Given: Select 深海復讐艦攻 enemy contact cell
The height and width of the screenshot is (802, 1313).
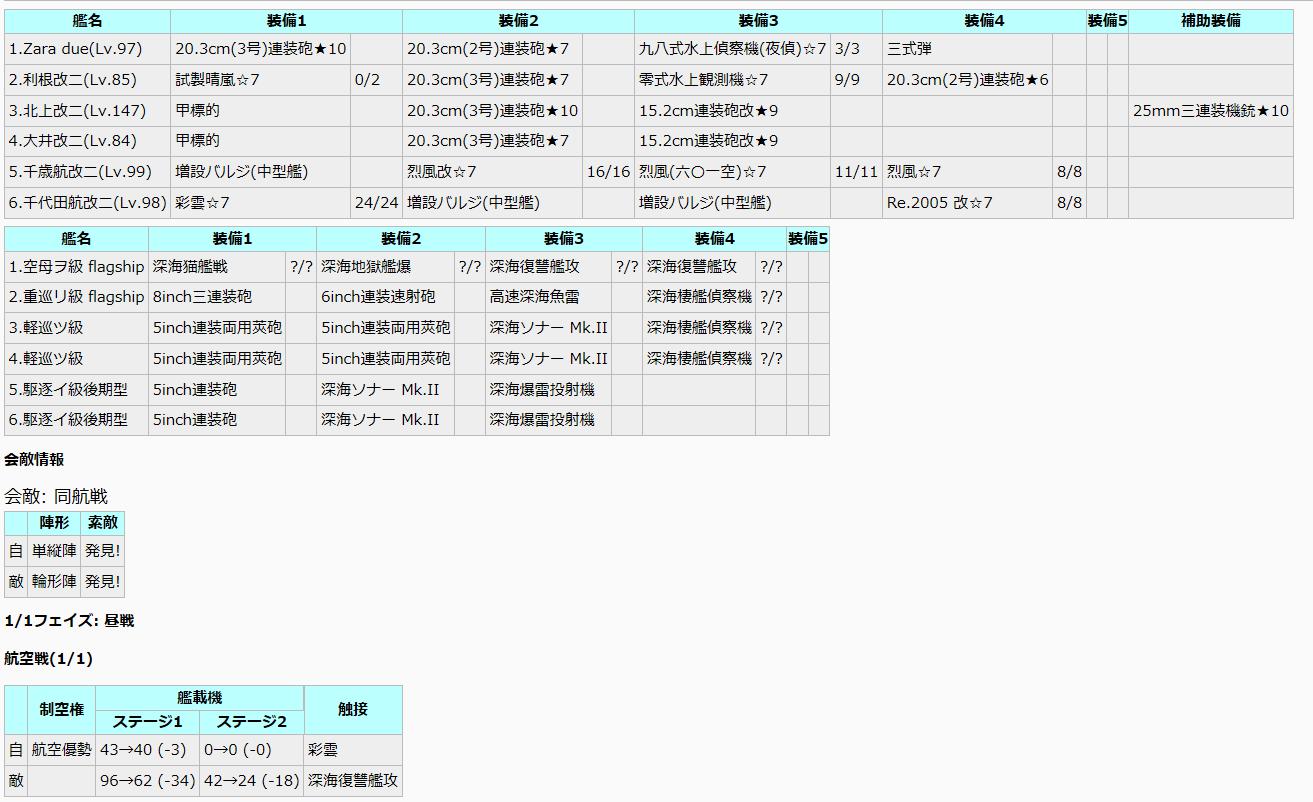Looking at the screenshot, I should click(353, 781).
